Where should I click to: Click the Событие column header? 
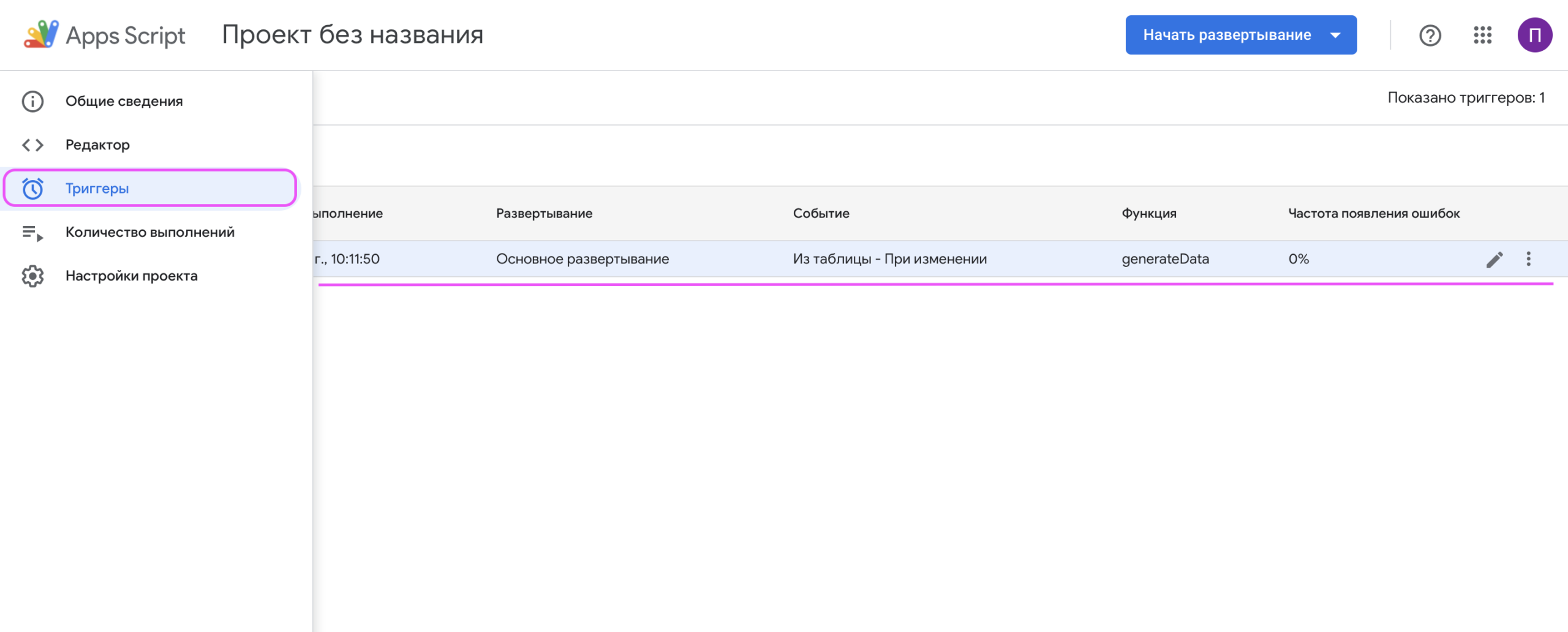tap(821, 214)
